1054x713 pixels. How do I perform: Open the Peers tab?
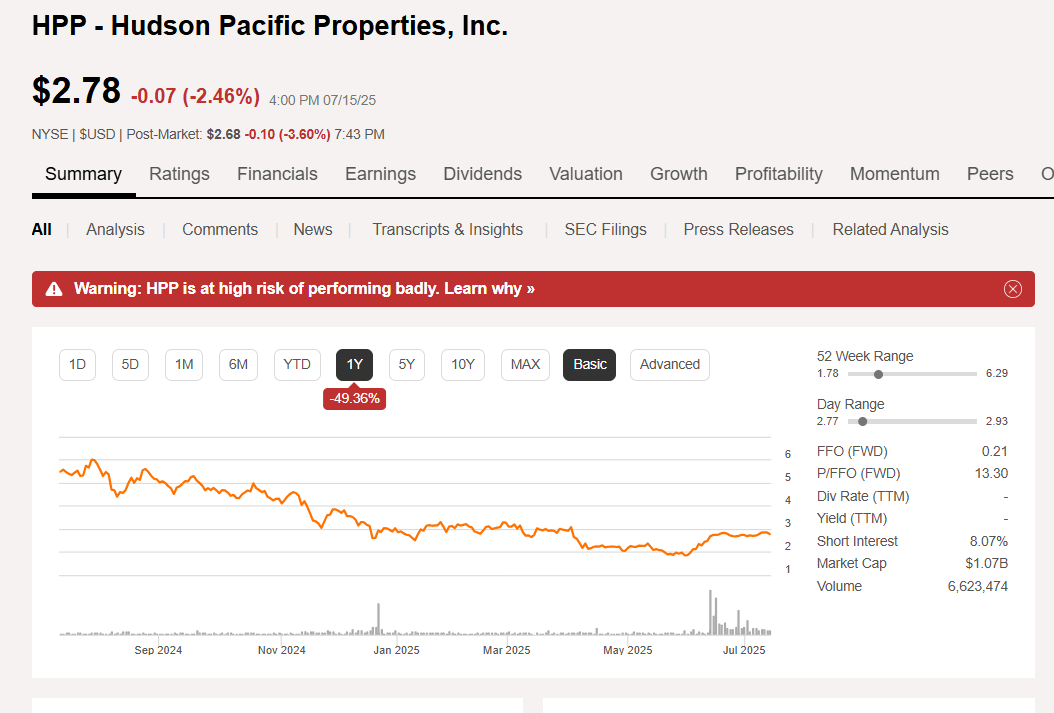point(989,173)
